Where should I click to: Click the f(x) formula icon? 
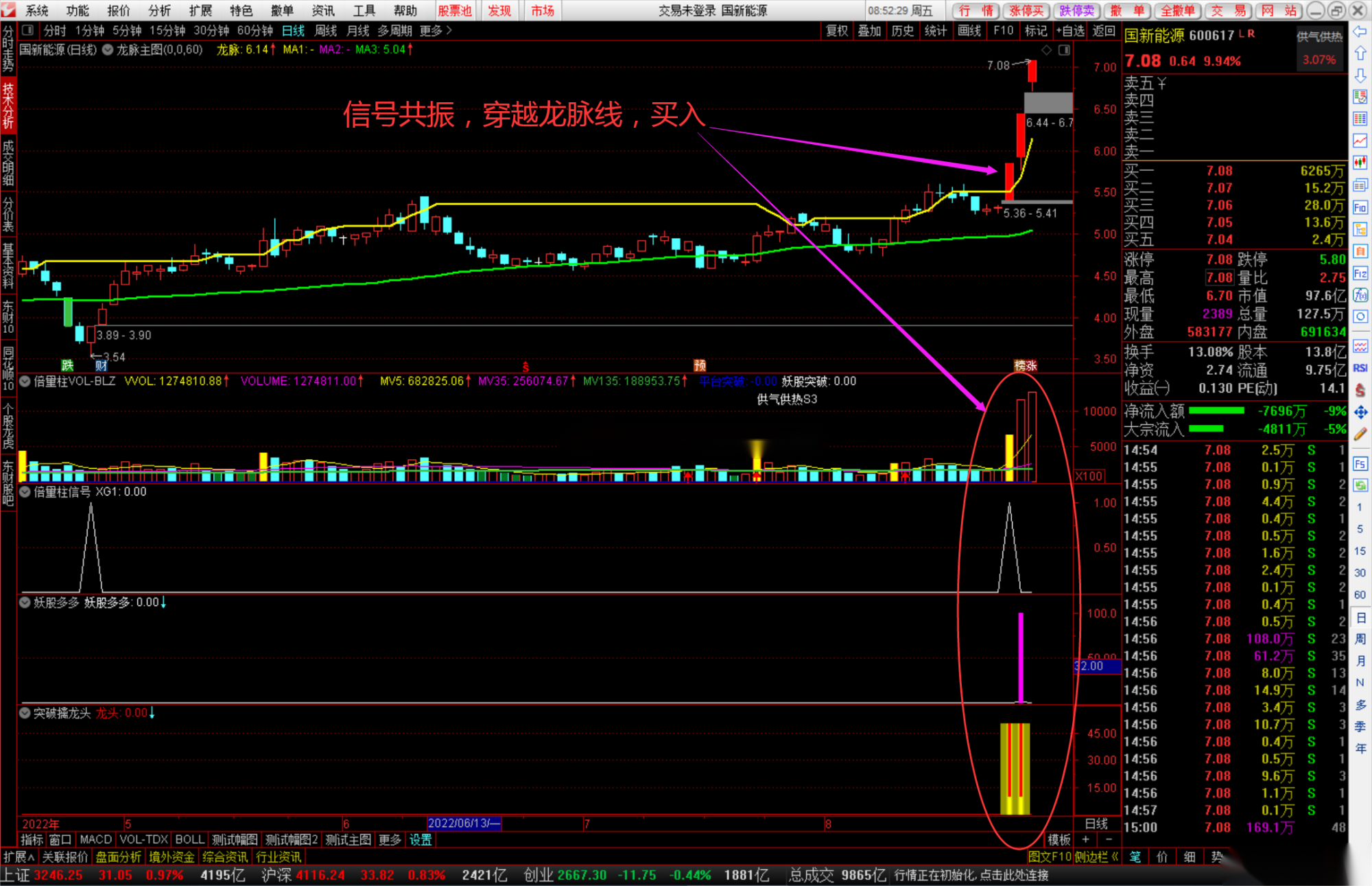click(1360, 295)
